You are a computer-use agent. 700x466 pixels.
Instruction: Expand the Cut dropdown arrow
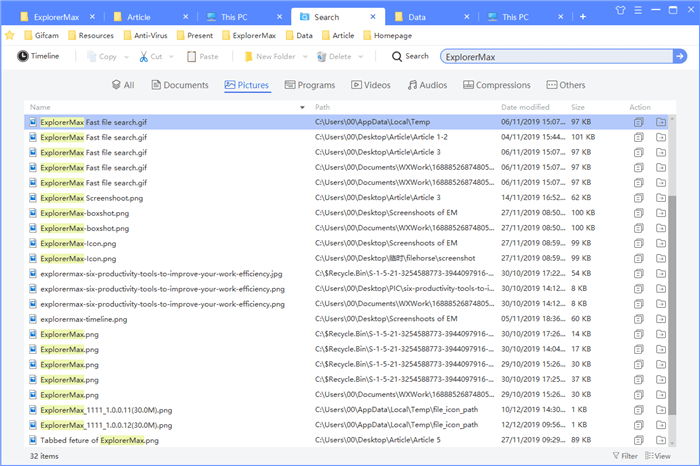tap(171, 57)
